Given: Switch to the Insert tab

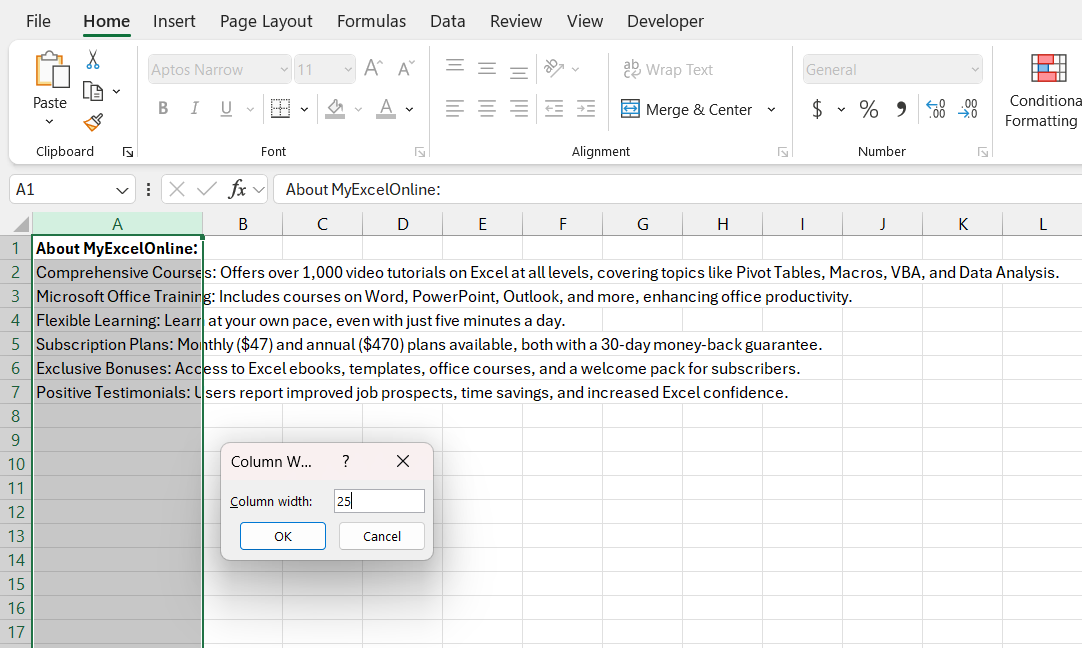Looking at the screenshot, I should 174,21.
